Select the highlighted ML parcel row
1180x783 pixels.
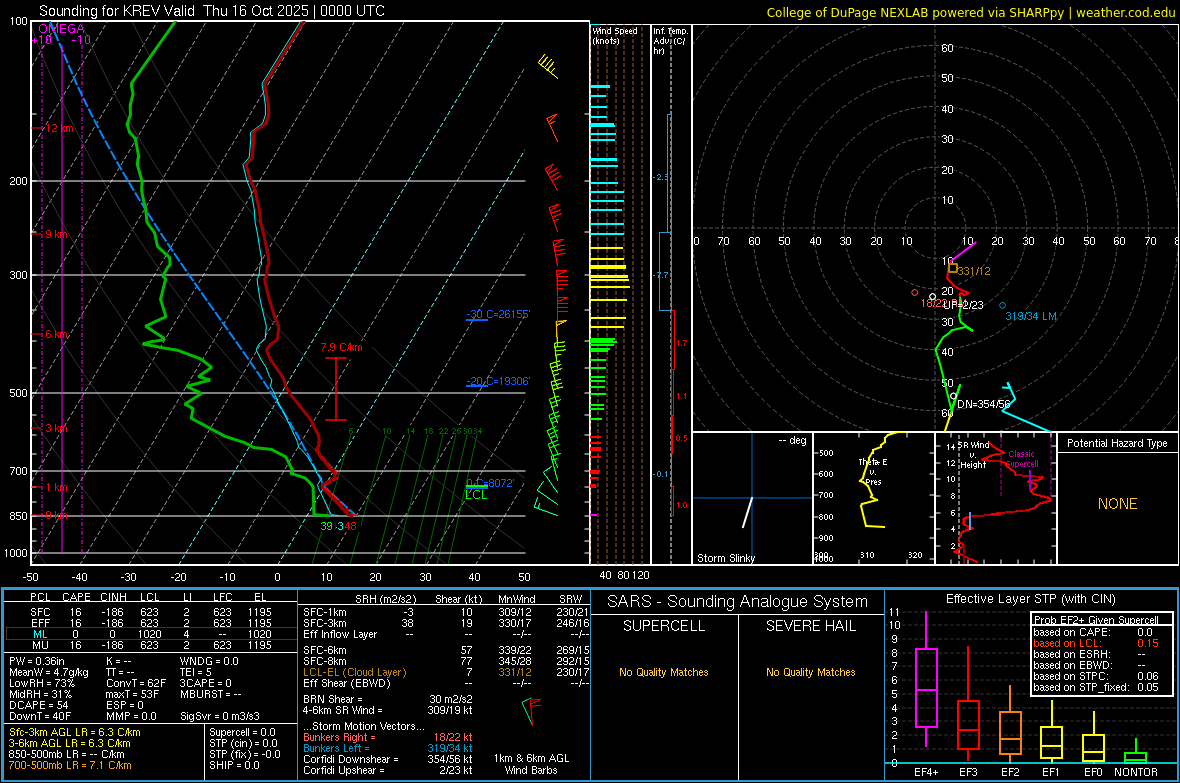tap(149, 634)
